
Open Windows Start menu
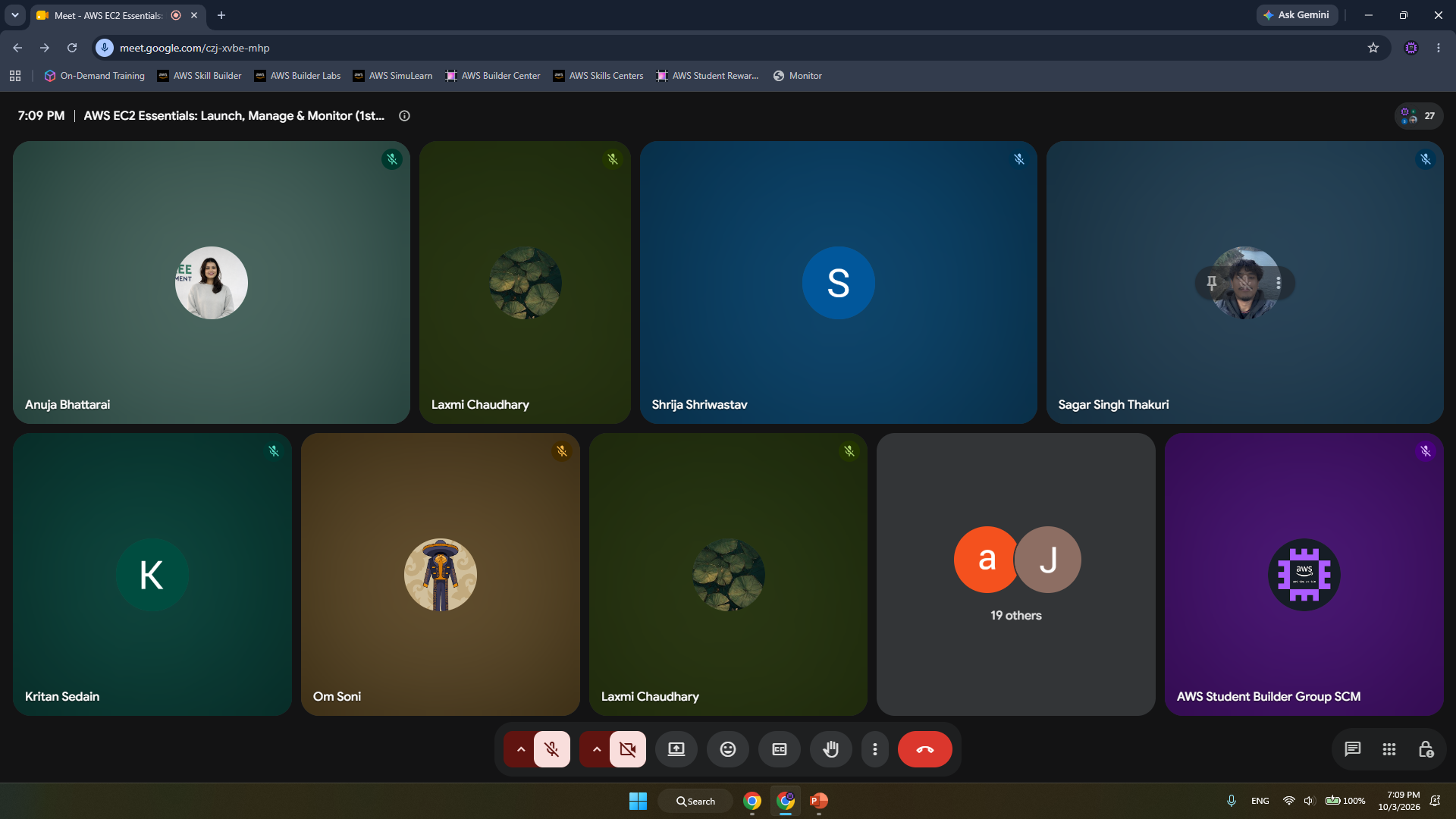(x=638, y=801)
